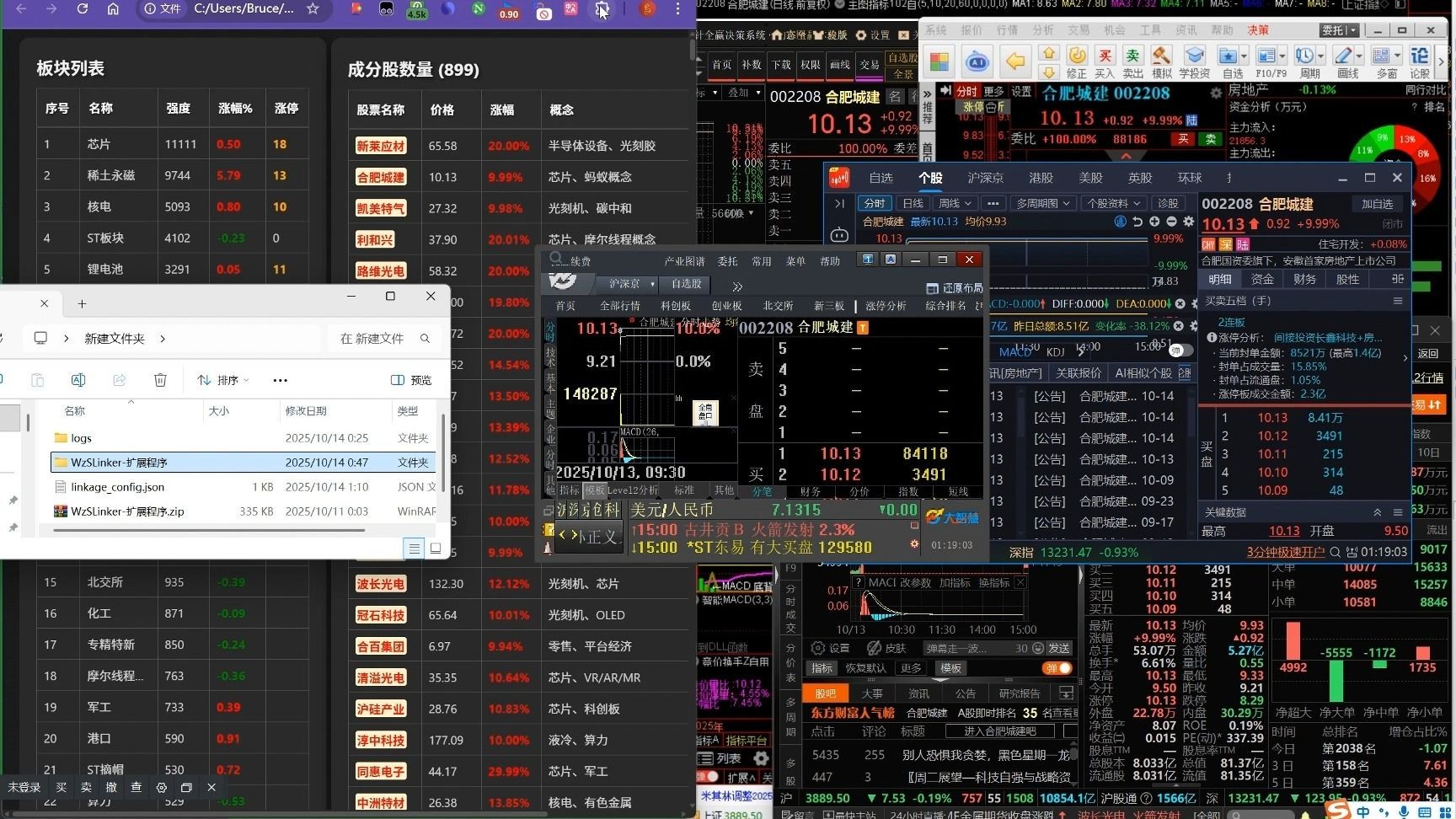Expand the 周期 toolbar dropdown arrow

pyautogui.click(x=1321, y=55)
